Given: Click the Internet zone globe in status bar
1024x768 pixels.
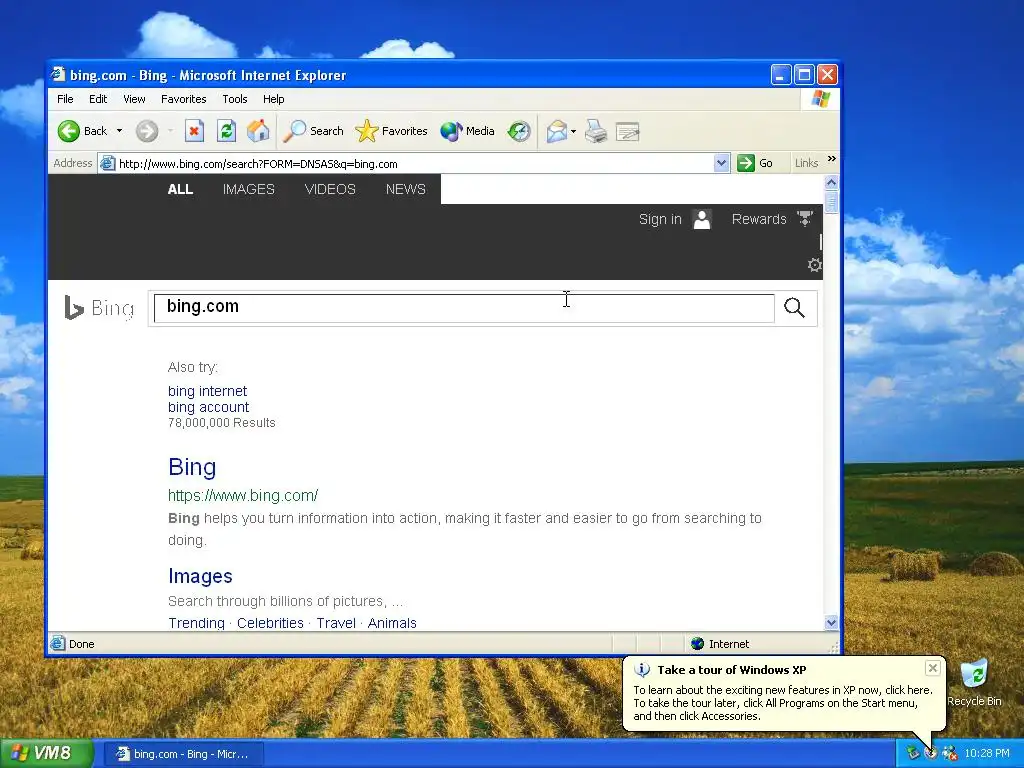Looking at the screenshot, I should (x=697, y=644).
